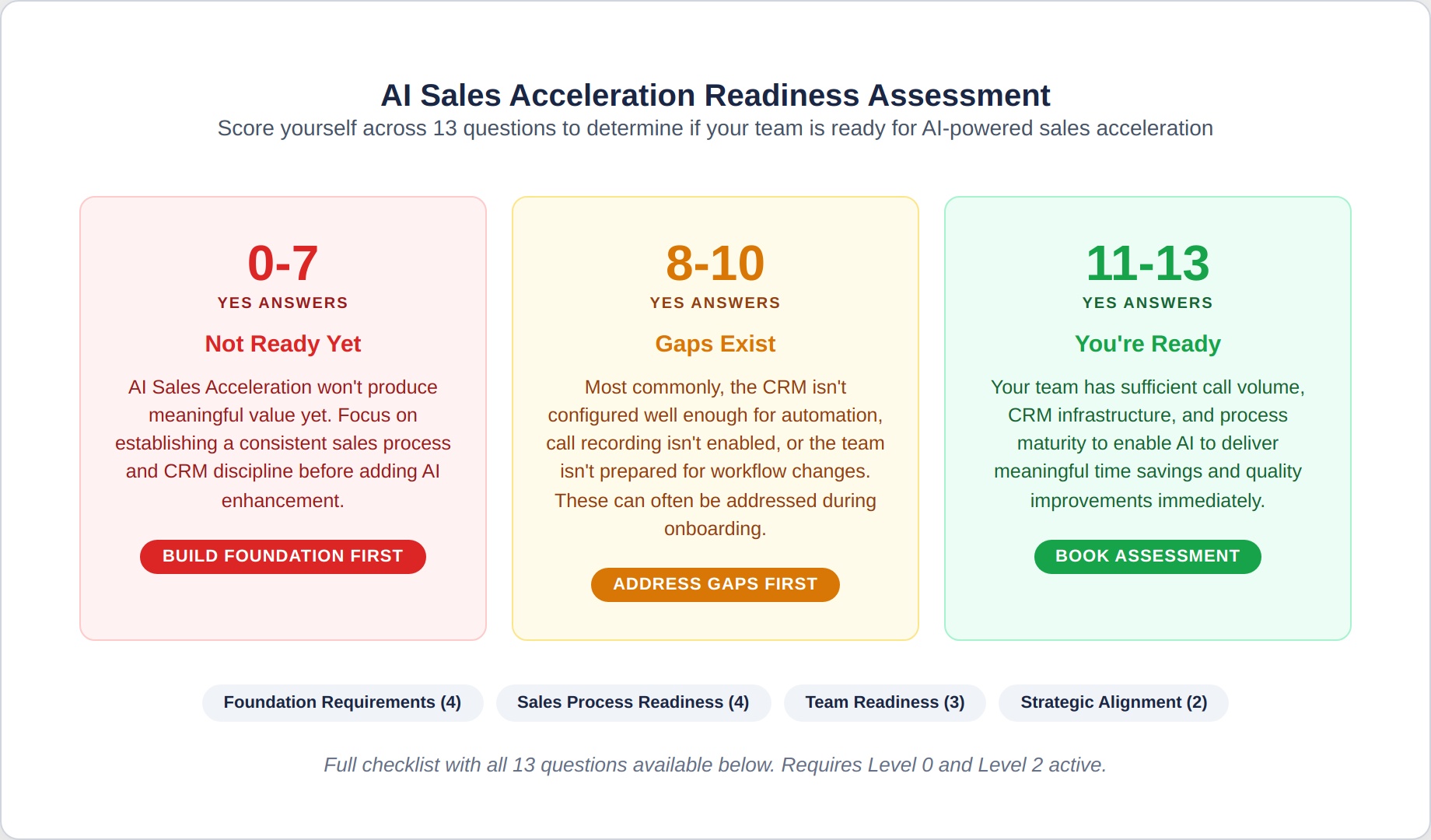
Task: Choose the Strategic Alignment (2) pill
Action: pyautogui.click(x=1113, y=702)
